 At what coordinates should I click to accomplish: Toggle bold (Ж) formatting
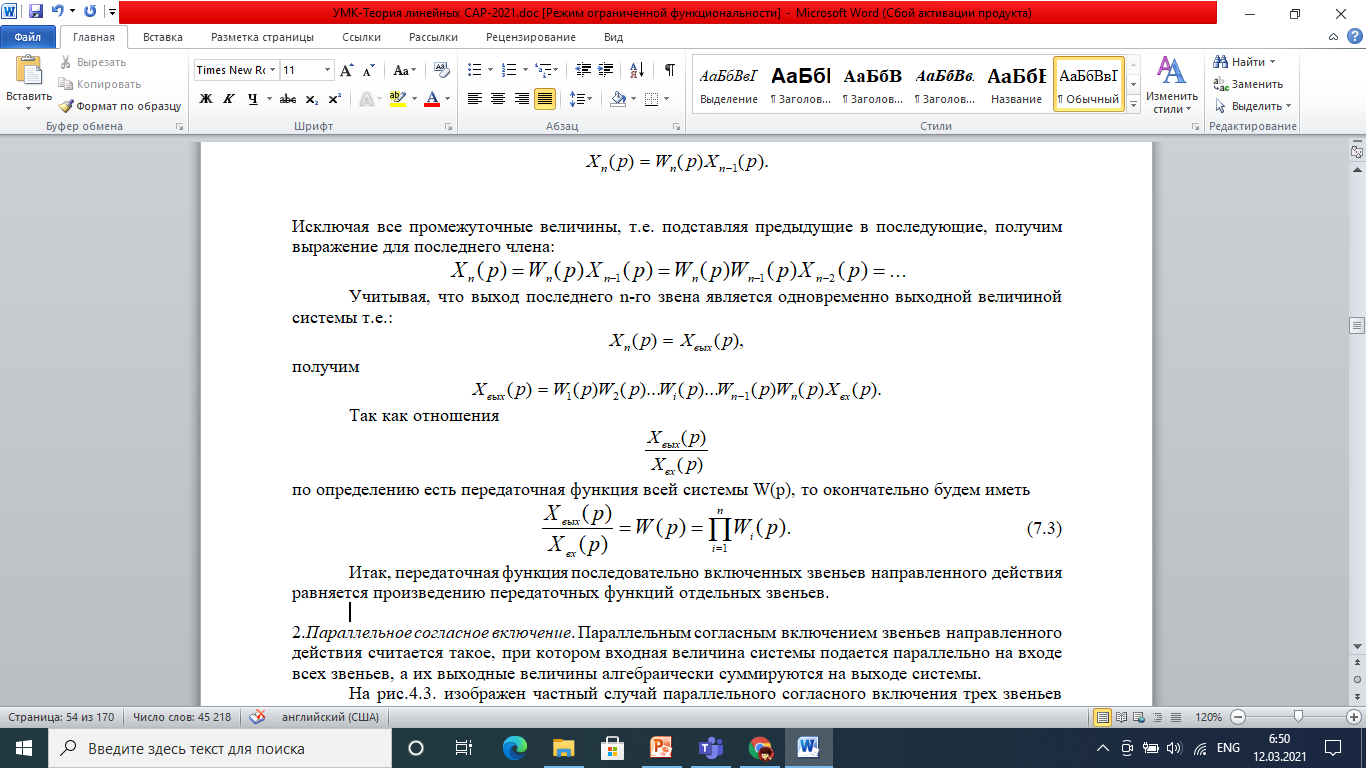coord(206,99)
